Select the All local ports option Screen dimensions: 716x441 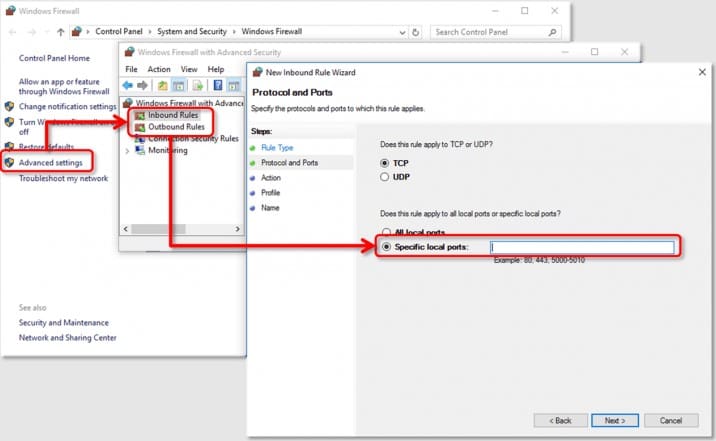coord(386,232)
